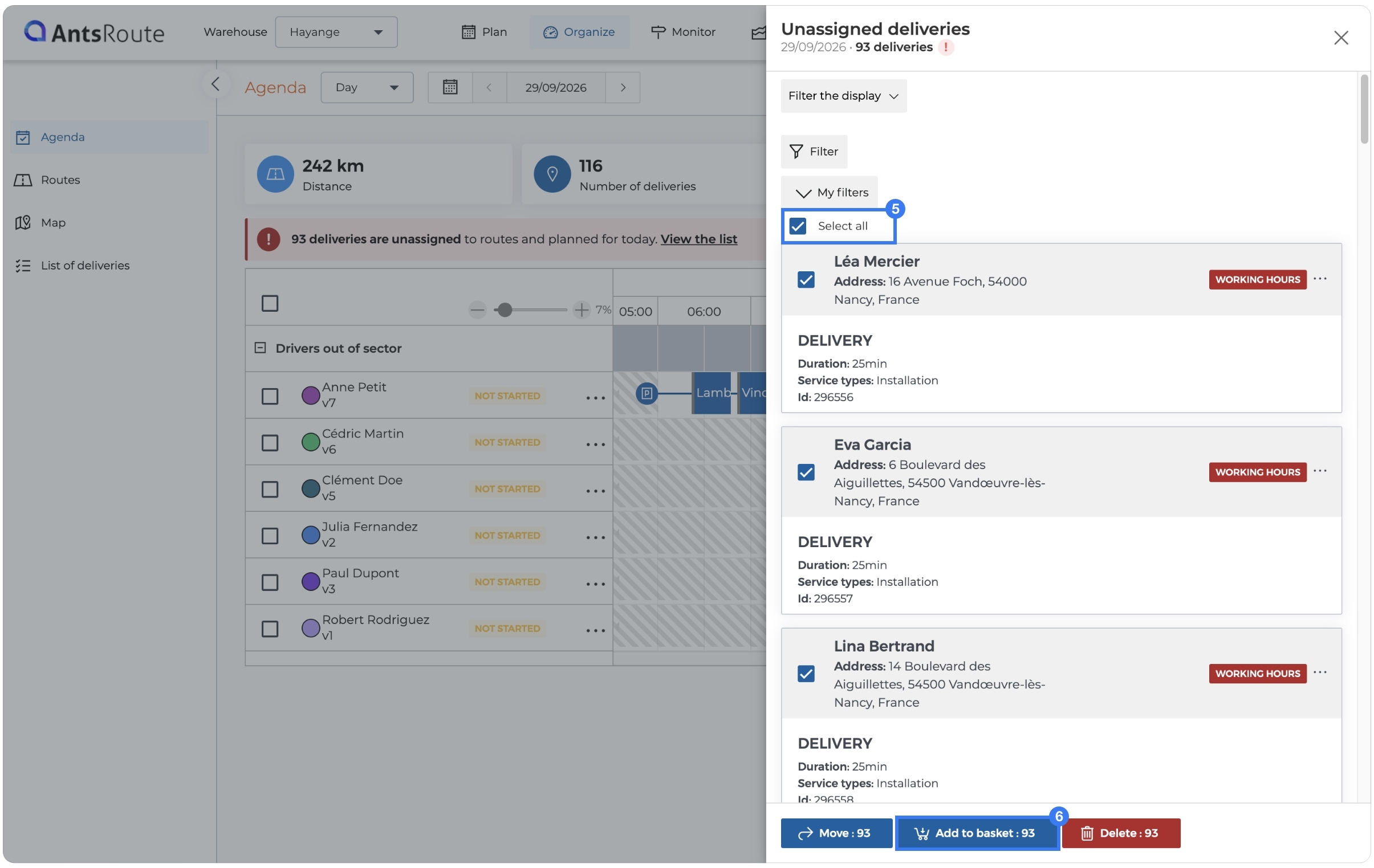
Task: Click the depot start marker on Anne Petit's route
Action: pyautogui.click(x=646, y=393)
